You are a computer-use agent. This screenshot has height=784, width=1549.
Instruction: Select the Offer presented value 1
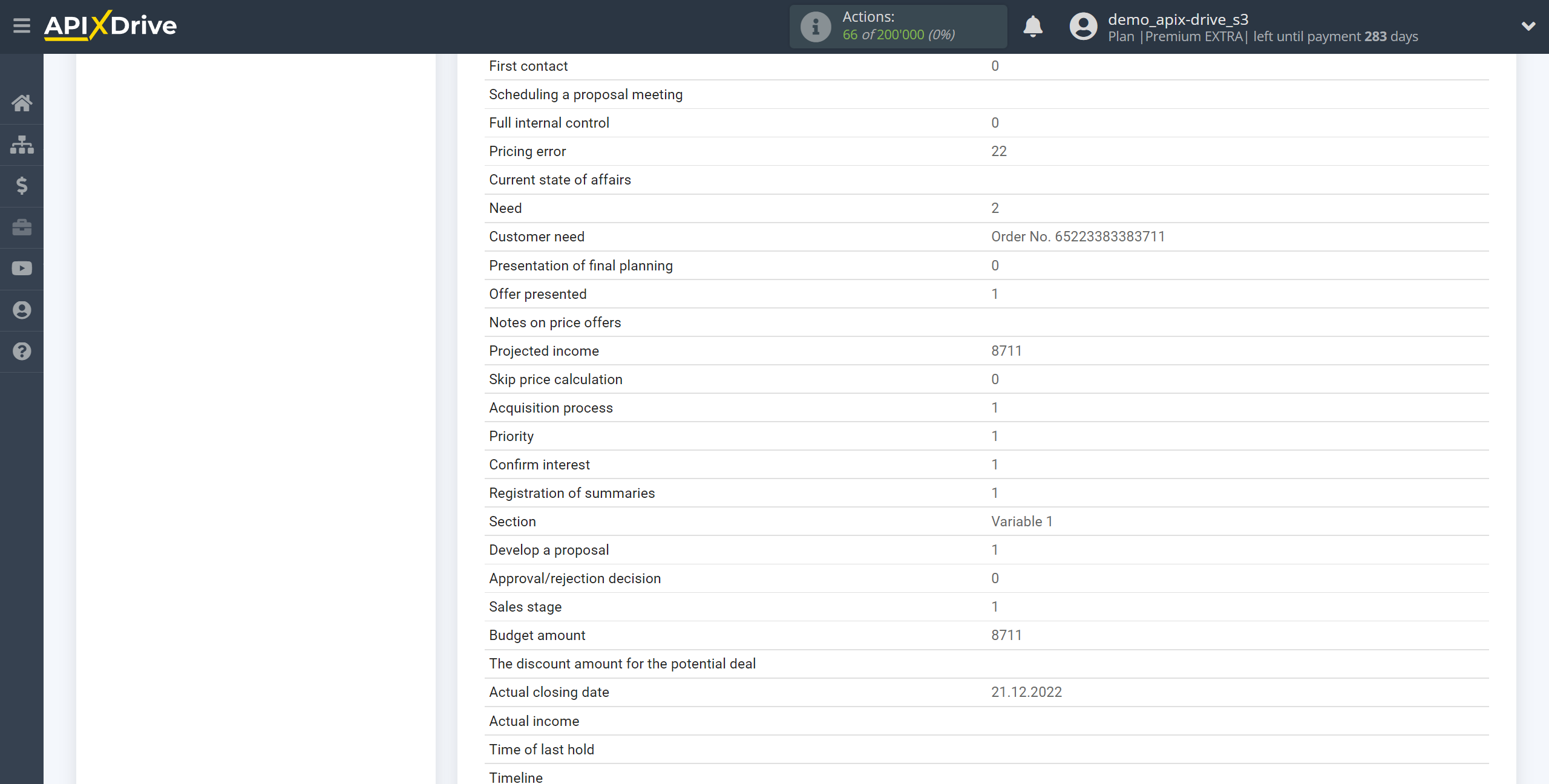(995, 294)
